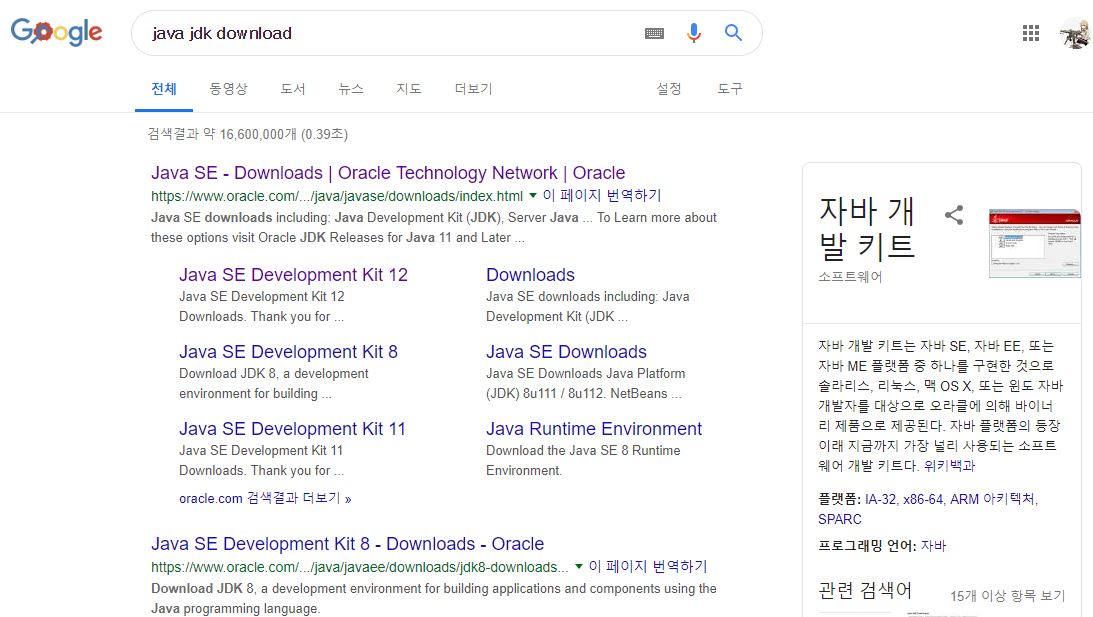Click the 관련 검색어 heading
This screenshot has height=617, width=1093.
864,591
